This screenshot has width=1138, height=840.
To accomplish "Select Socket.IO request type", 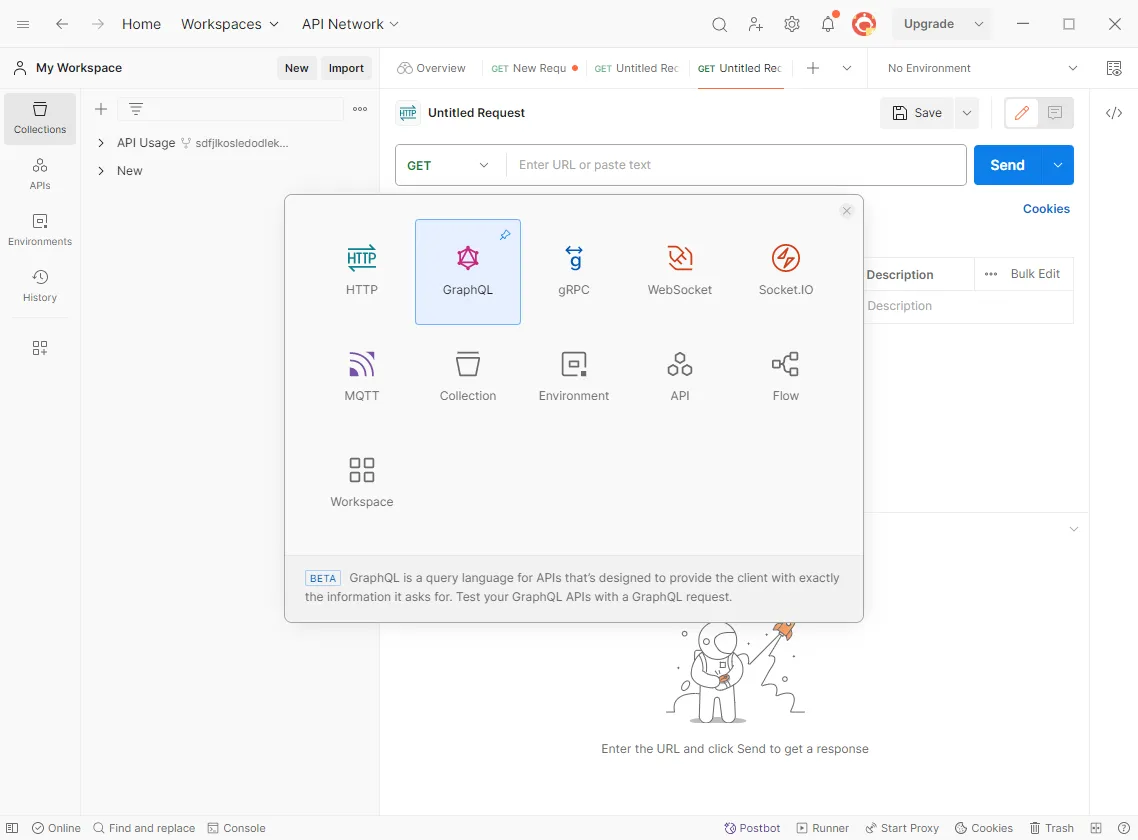I will [785, 272].
